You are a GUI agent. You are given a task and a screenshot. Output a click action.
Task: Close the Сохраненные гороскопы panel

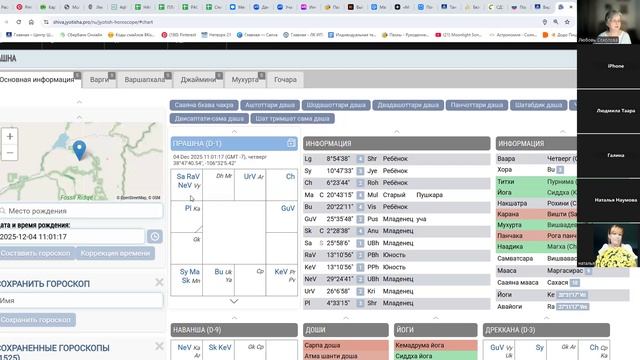click(x=159, y=347)
